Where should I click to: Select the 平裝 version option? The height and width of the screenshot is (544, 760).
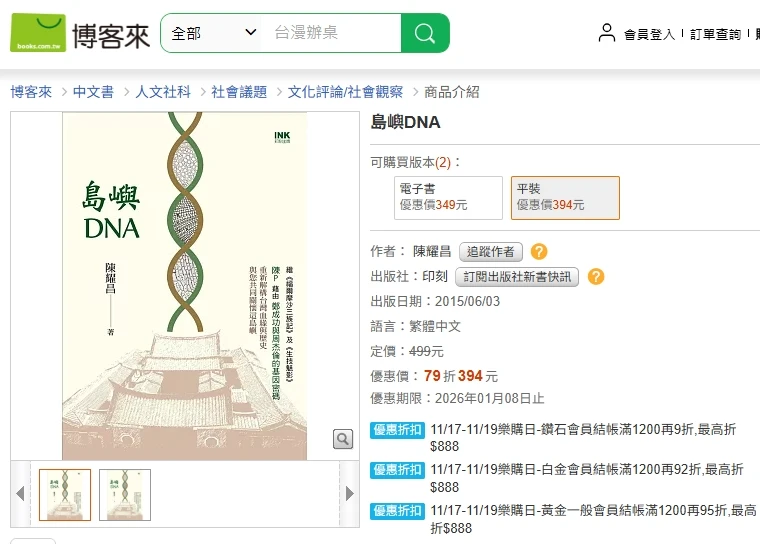[565, 197]
